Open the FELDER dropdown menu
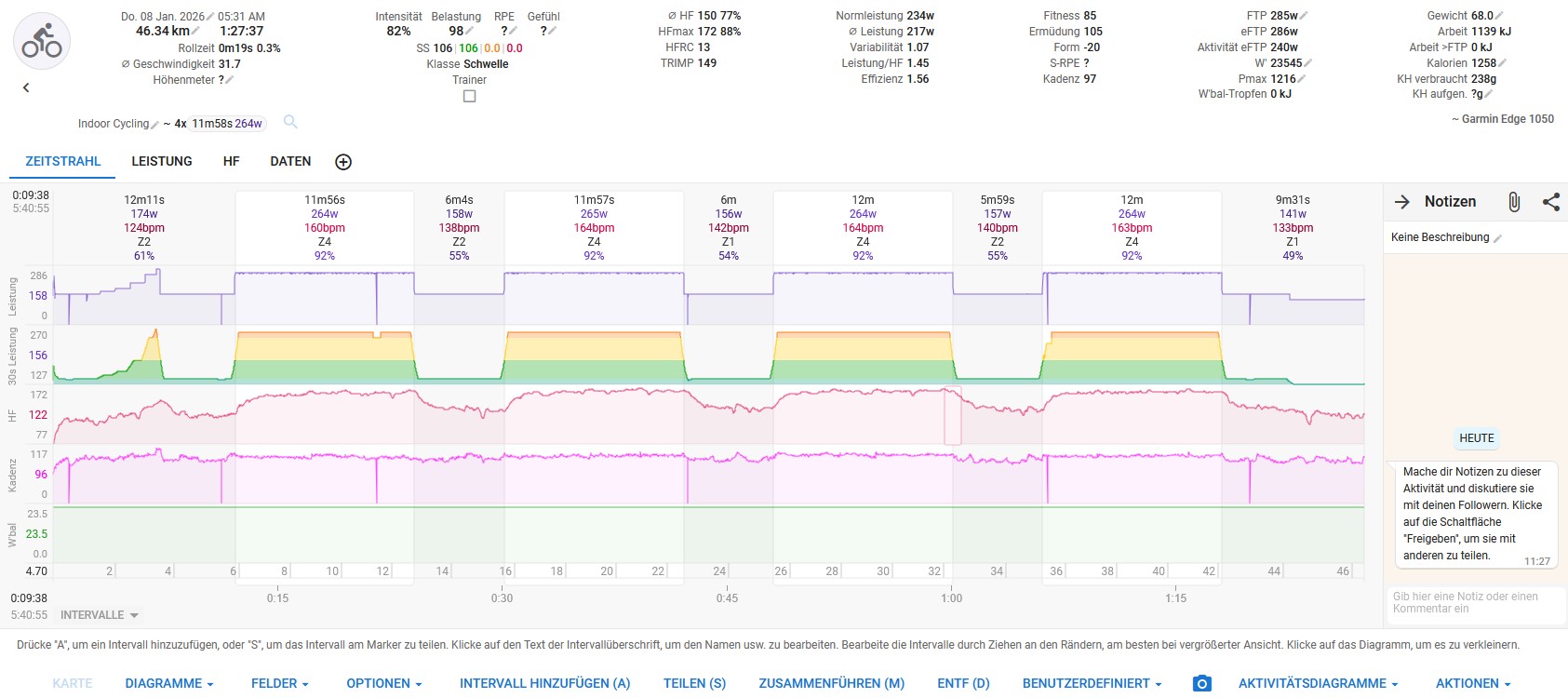The width and height of the screenshot is (1568, 698). click(x=279, y=684)
